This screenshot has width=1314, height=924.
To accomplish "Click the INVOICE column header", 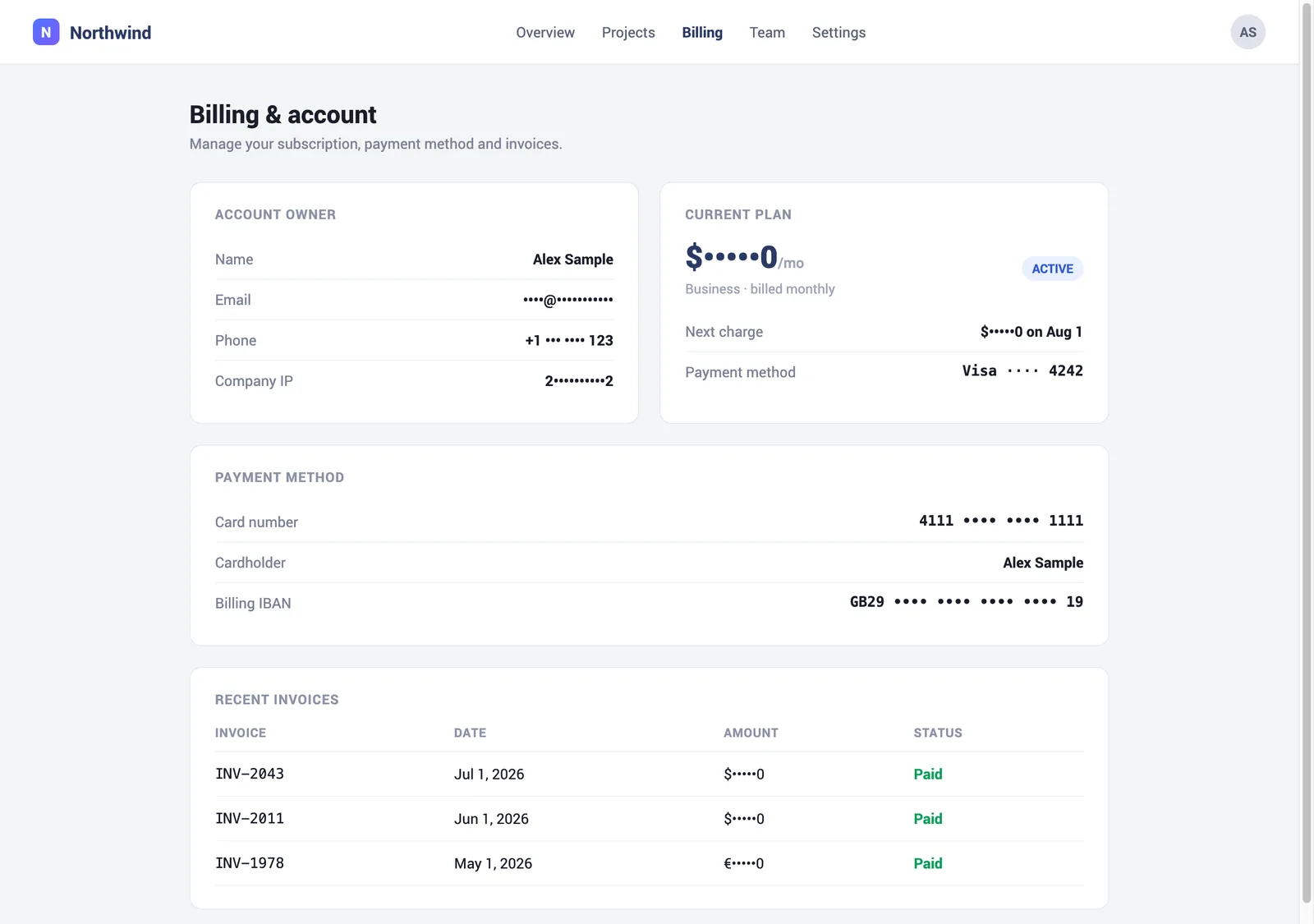I will pos(241,733).
